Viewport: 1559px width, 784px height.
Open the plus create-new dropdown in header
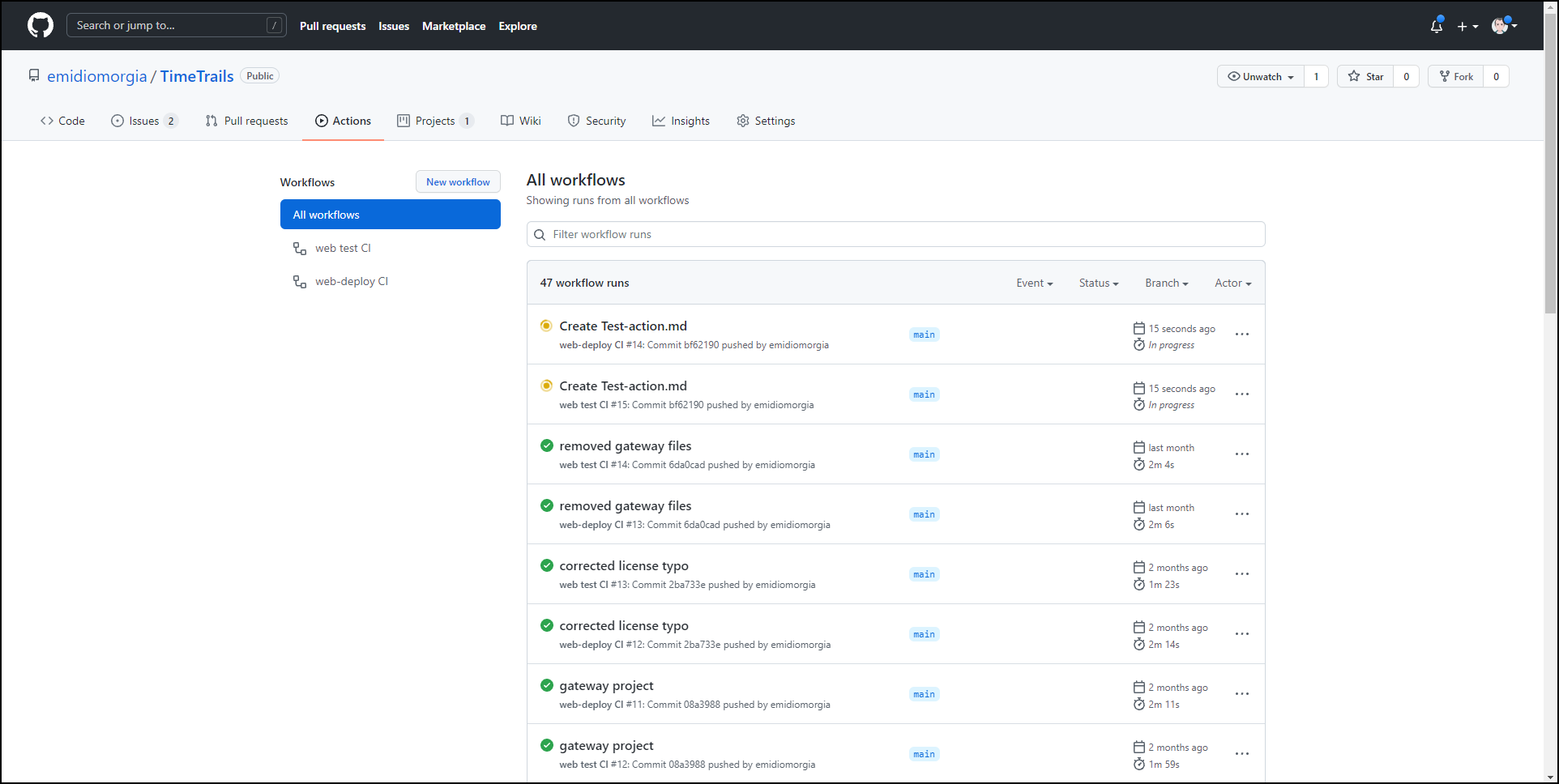click(x=1467, y=26)
